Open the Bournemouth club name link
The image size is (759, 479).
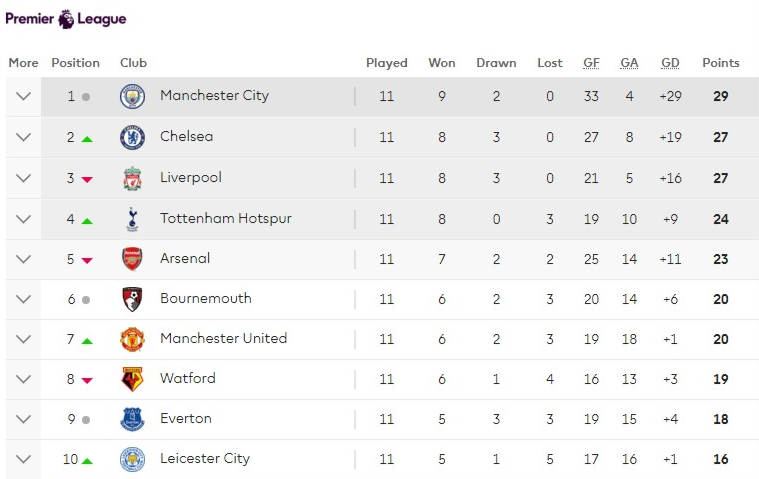point(205,298)
